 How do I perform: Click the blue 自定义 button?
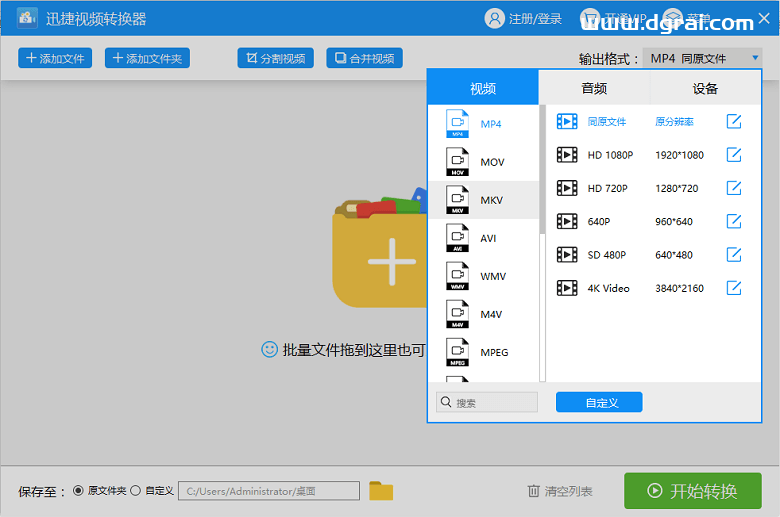(599, 402)
